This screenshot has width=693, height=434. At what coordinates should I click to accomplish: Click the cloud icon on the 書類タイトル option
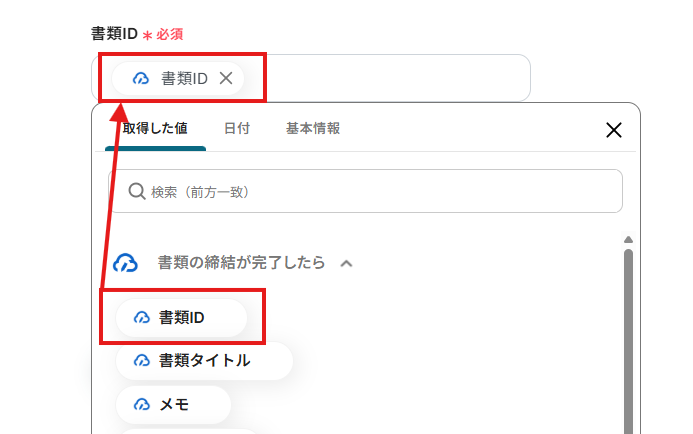(140, 361)
